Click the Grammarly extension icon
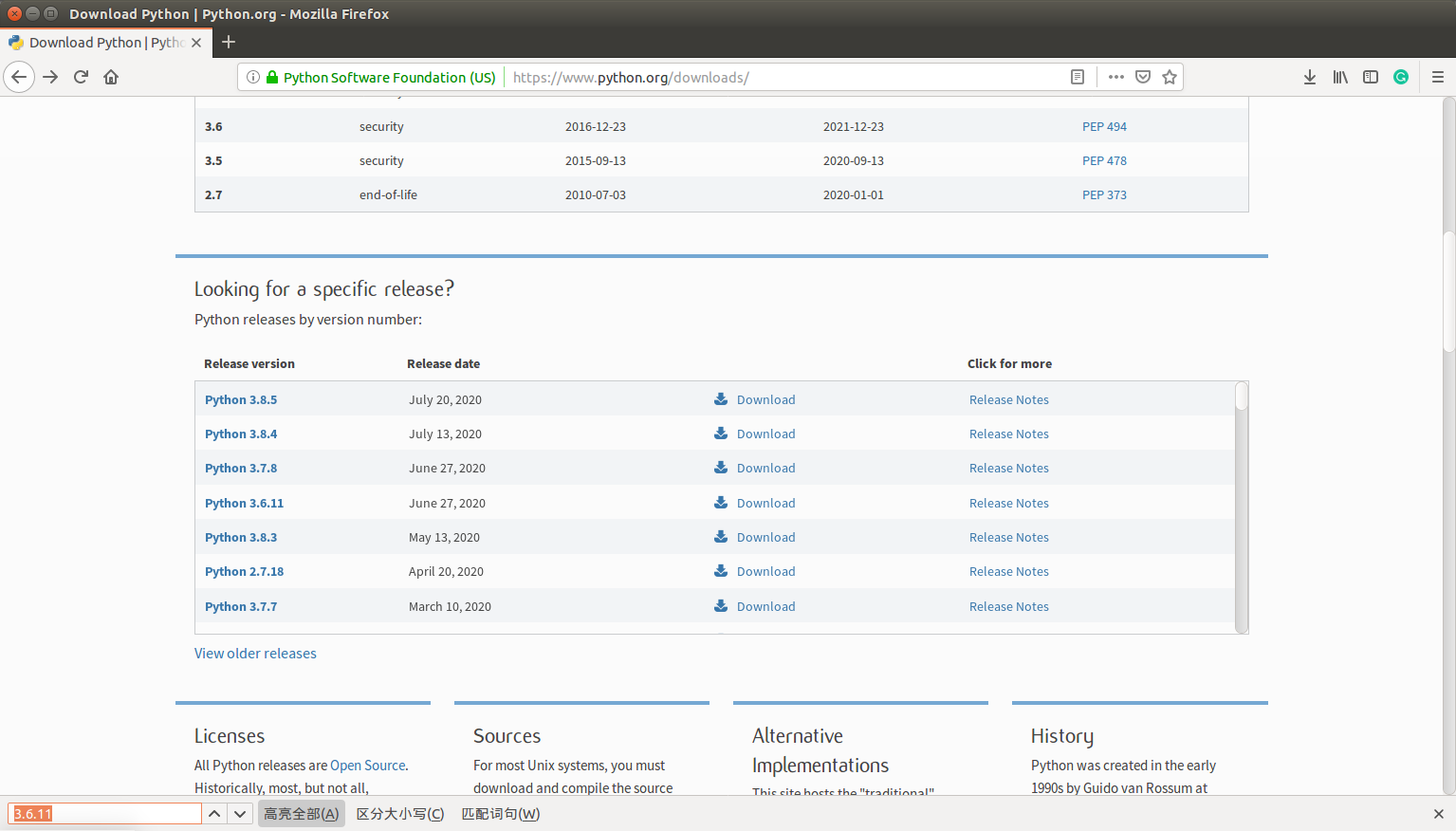The width and height of the screenshot is (1456, 831). (x=1401, y=77)
